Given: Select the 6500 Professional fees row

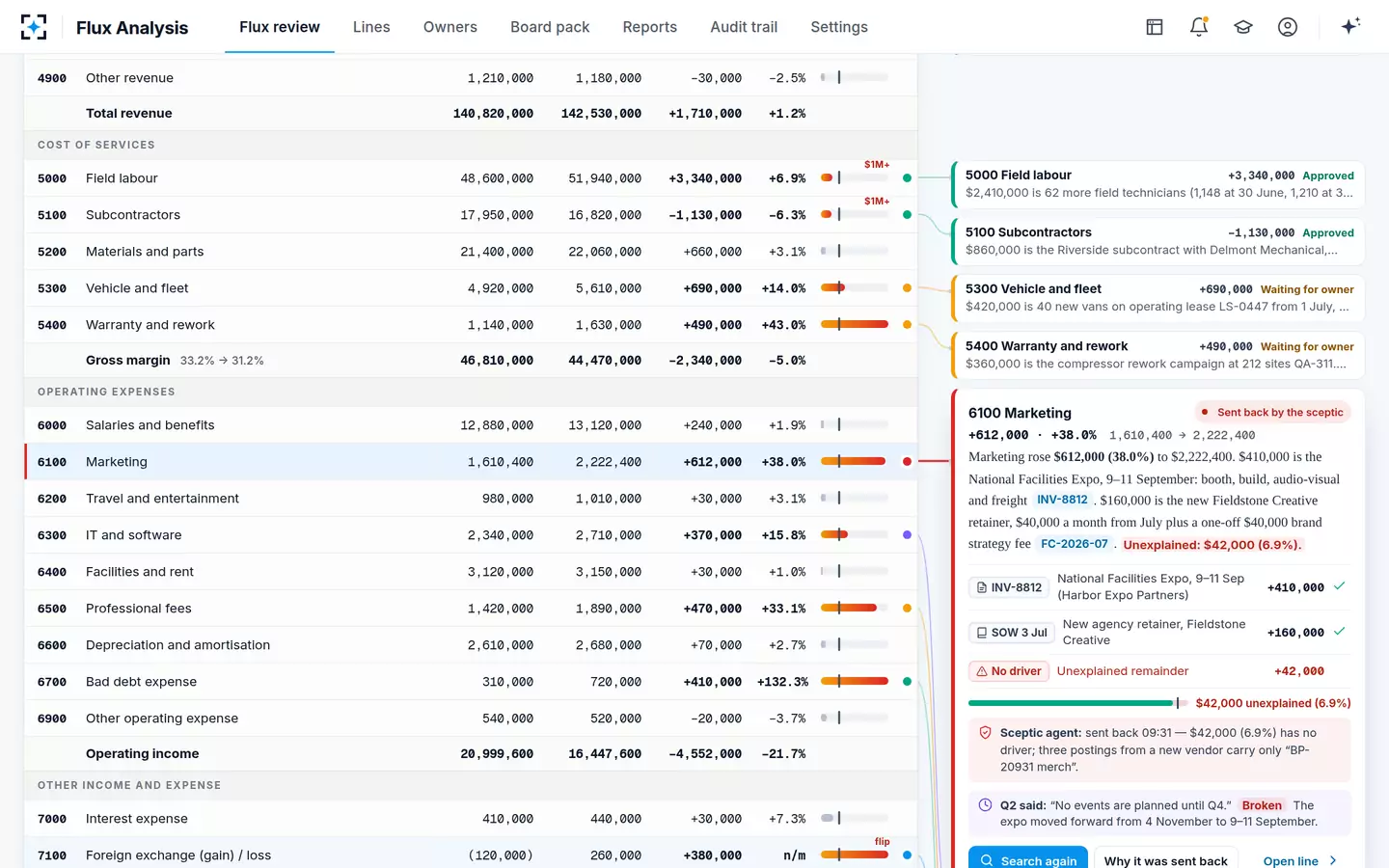Looking at the screenshot, I should click(471, 609).
